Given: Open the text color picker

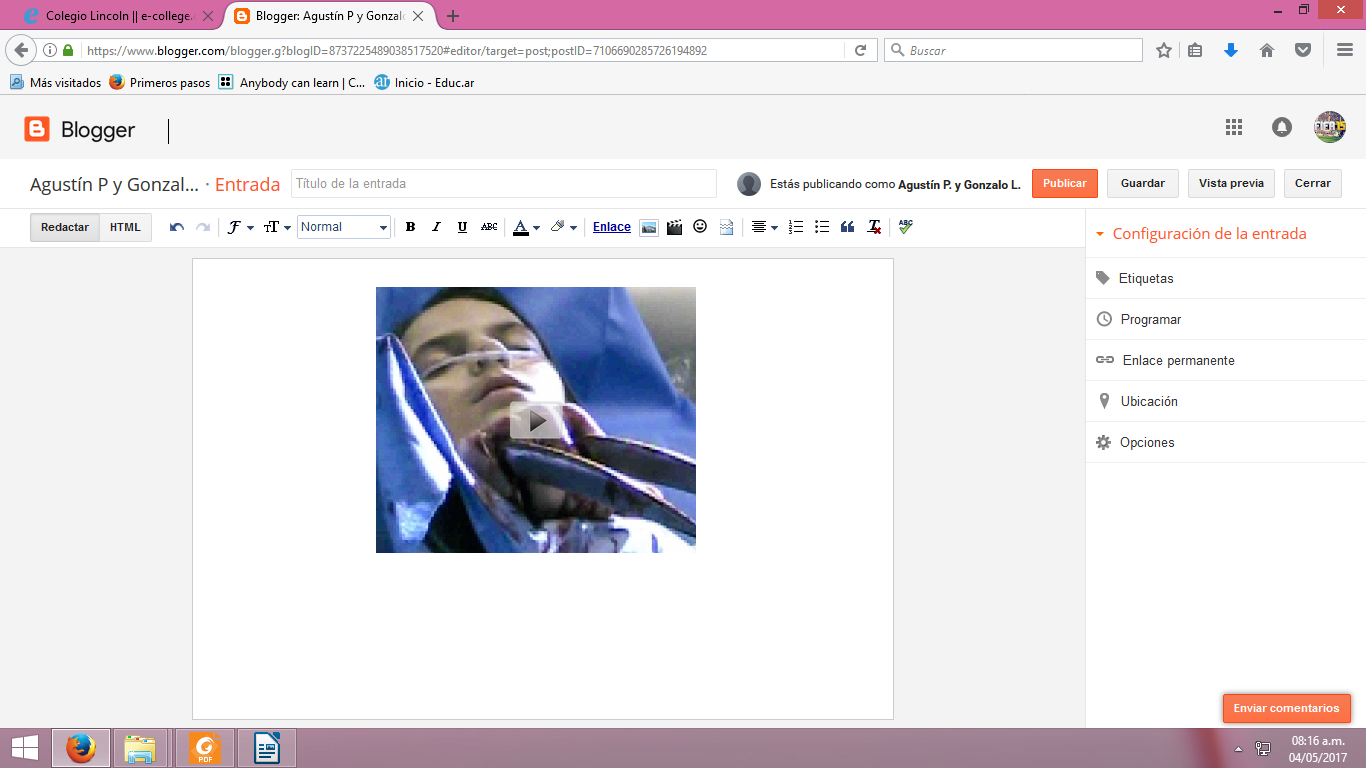Looking at the screenshot, I should click(526, 227).
